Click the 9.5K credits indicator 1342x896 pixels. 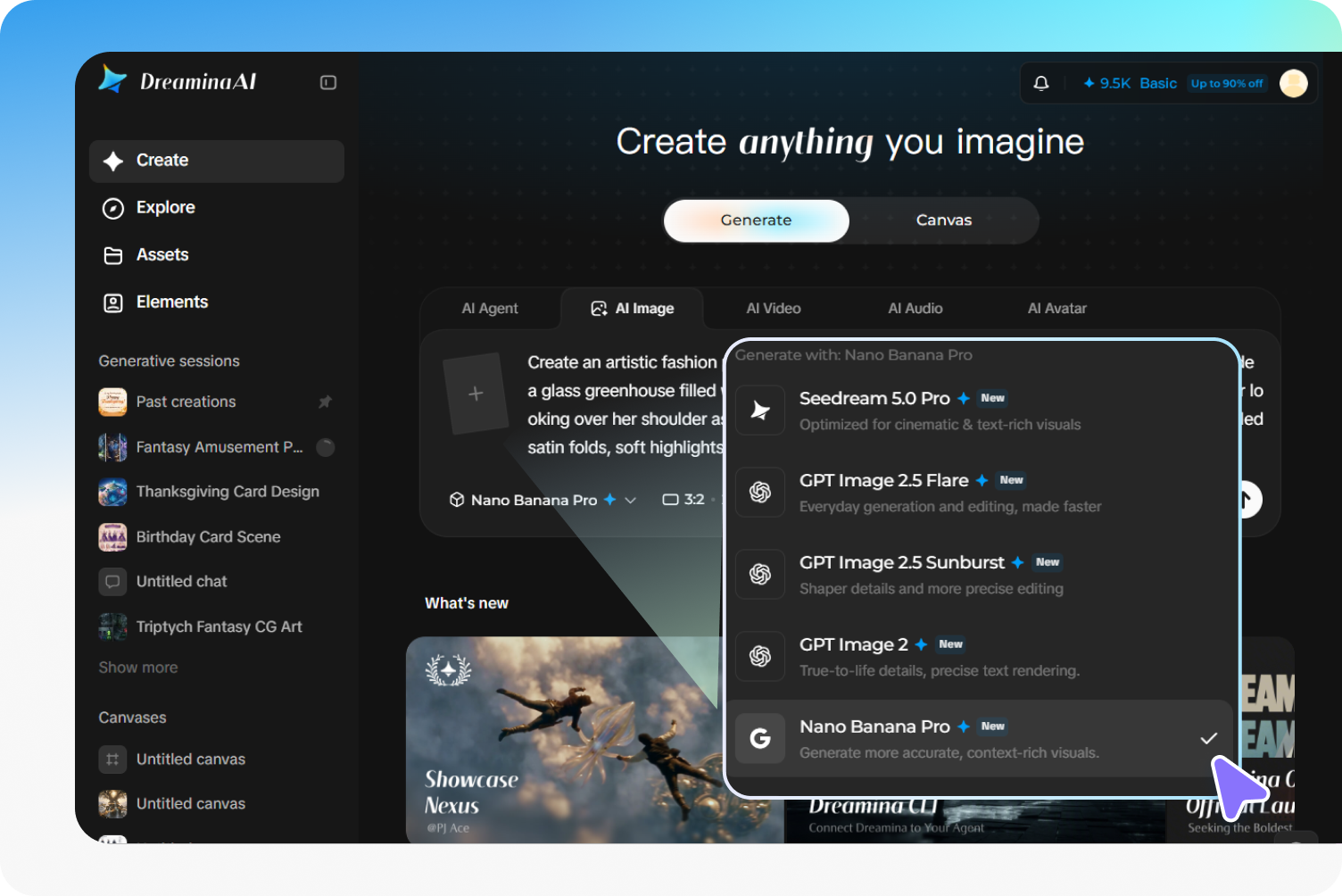pos(1106,83)
